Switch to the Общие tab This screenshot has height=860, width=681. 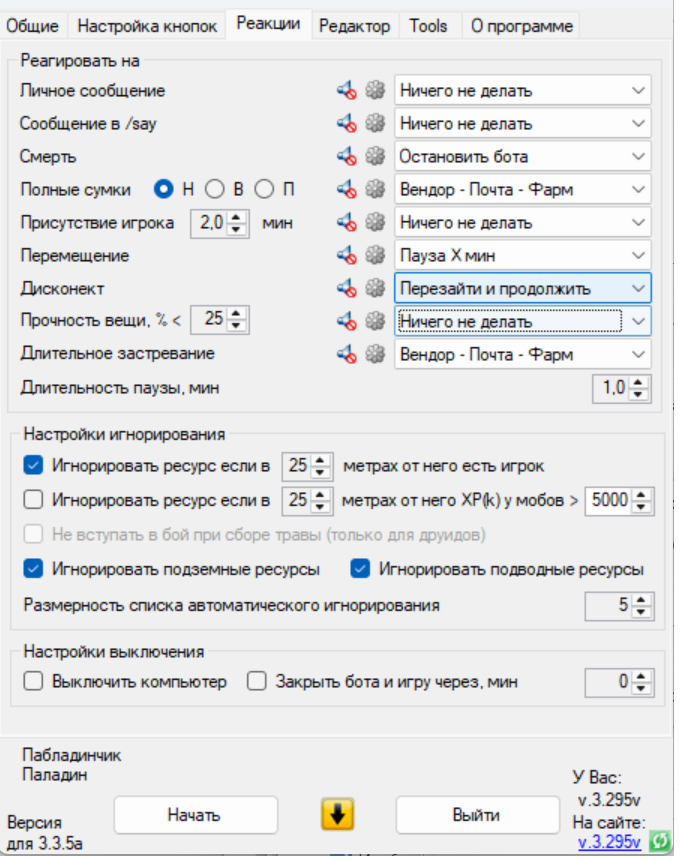32,26
